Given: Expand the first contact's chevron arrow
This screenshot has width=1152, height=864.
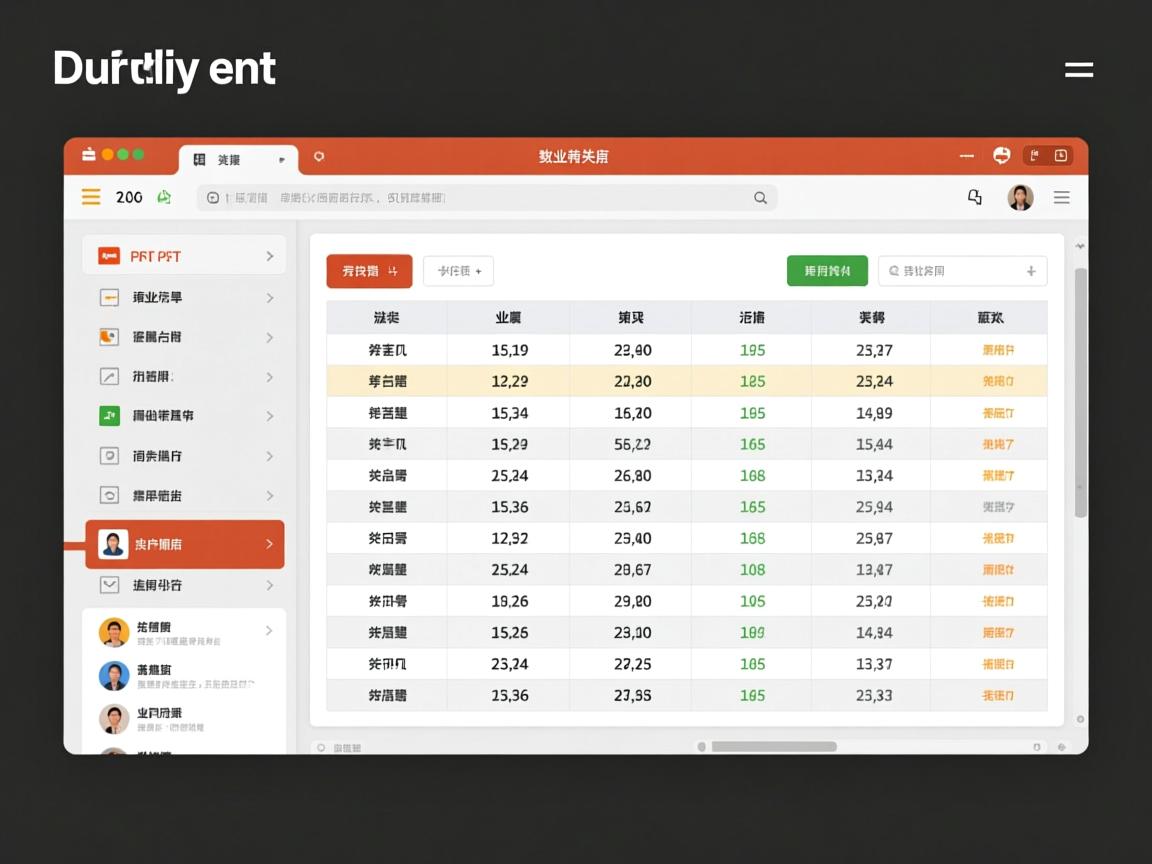Looking at the screenshot, I should click(269, 631).
